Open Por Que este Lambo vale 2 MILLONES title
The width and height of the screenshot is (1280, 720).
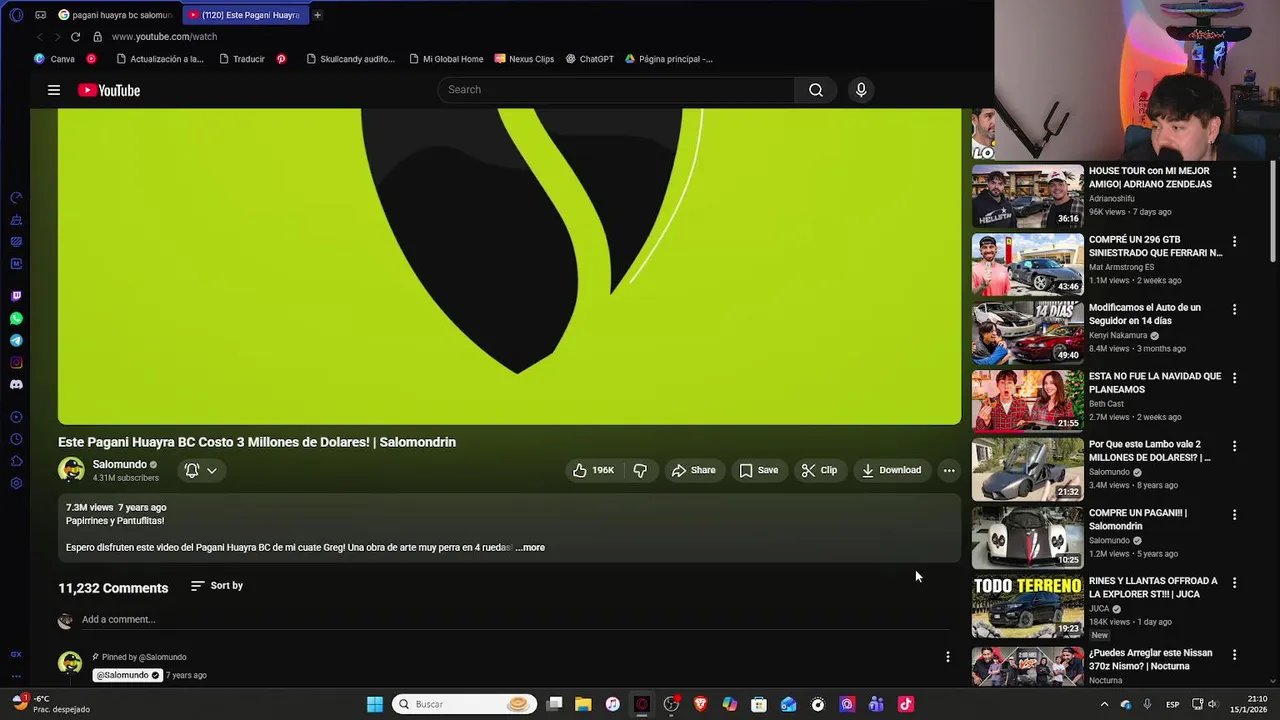tap(1149, 451)
